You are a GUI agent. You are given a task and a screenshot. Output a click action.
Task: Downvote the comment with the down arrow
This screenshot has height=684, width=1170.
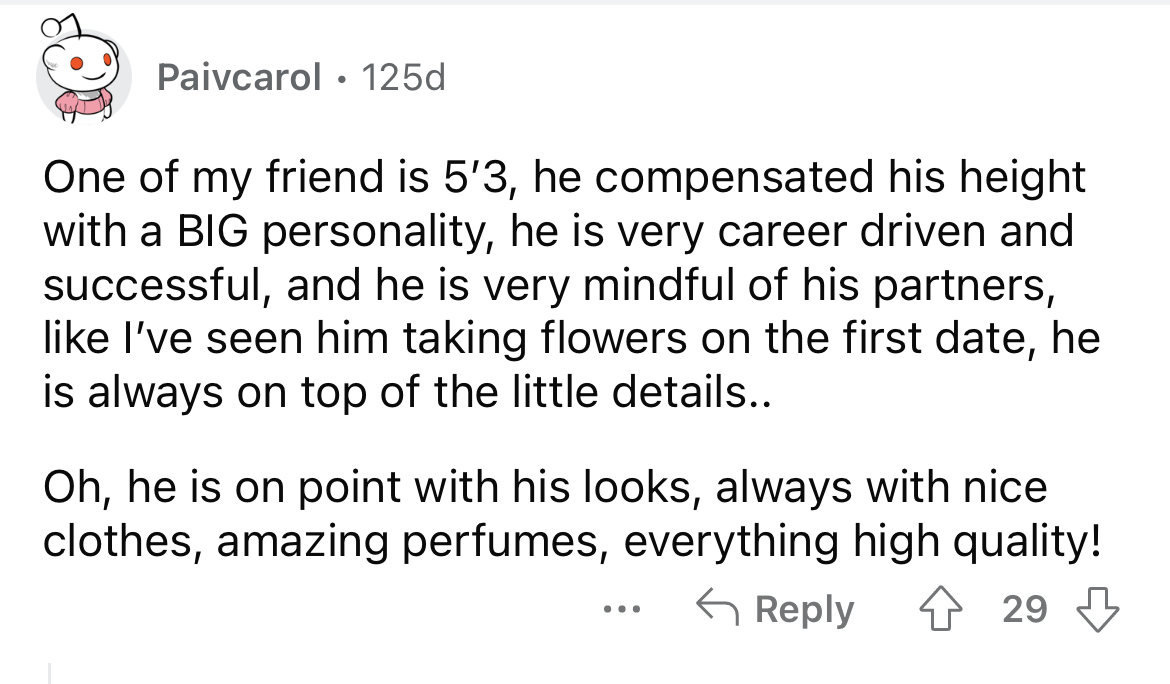(1097, 609)
